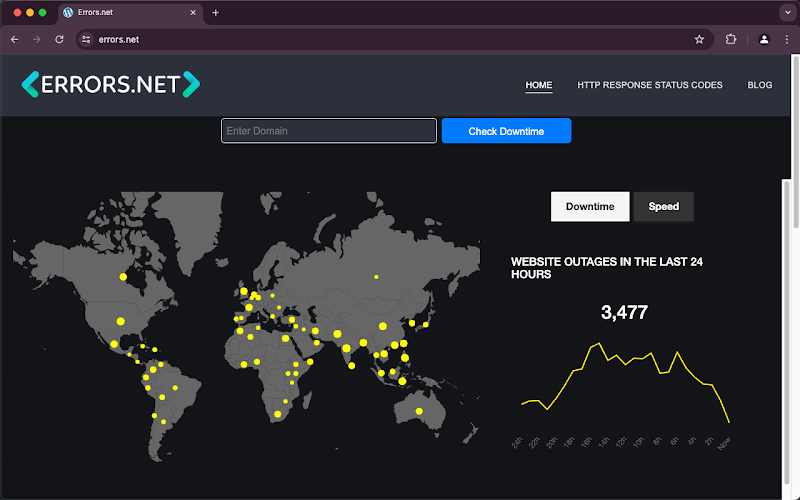
Task: Close the Errors.net tab
Action: click(193, 12)
